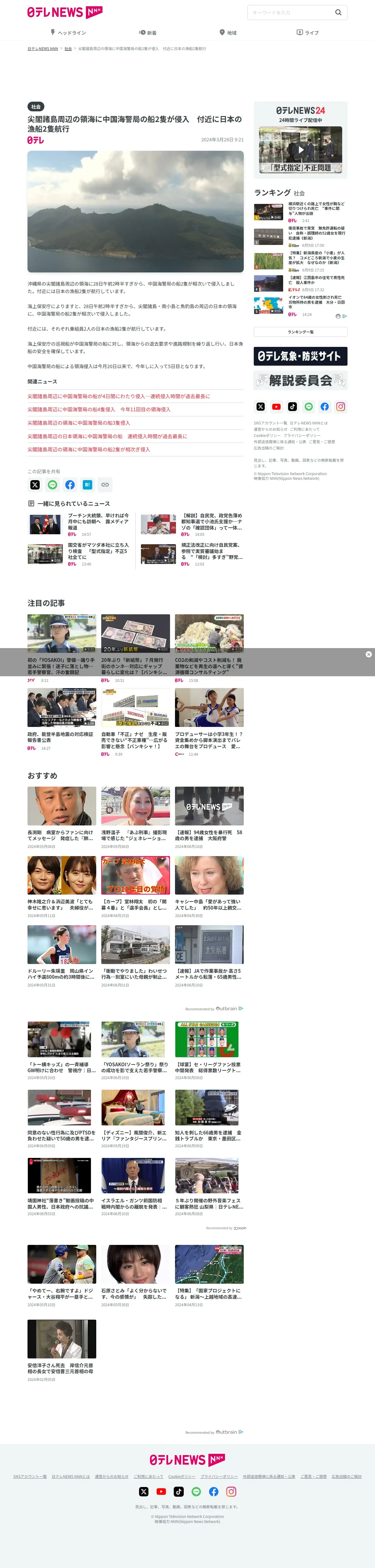Open LINE icon in right sidebar
This screenshot has height=1568, width=375.
309,407
